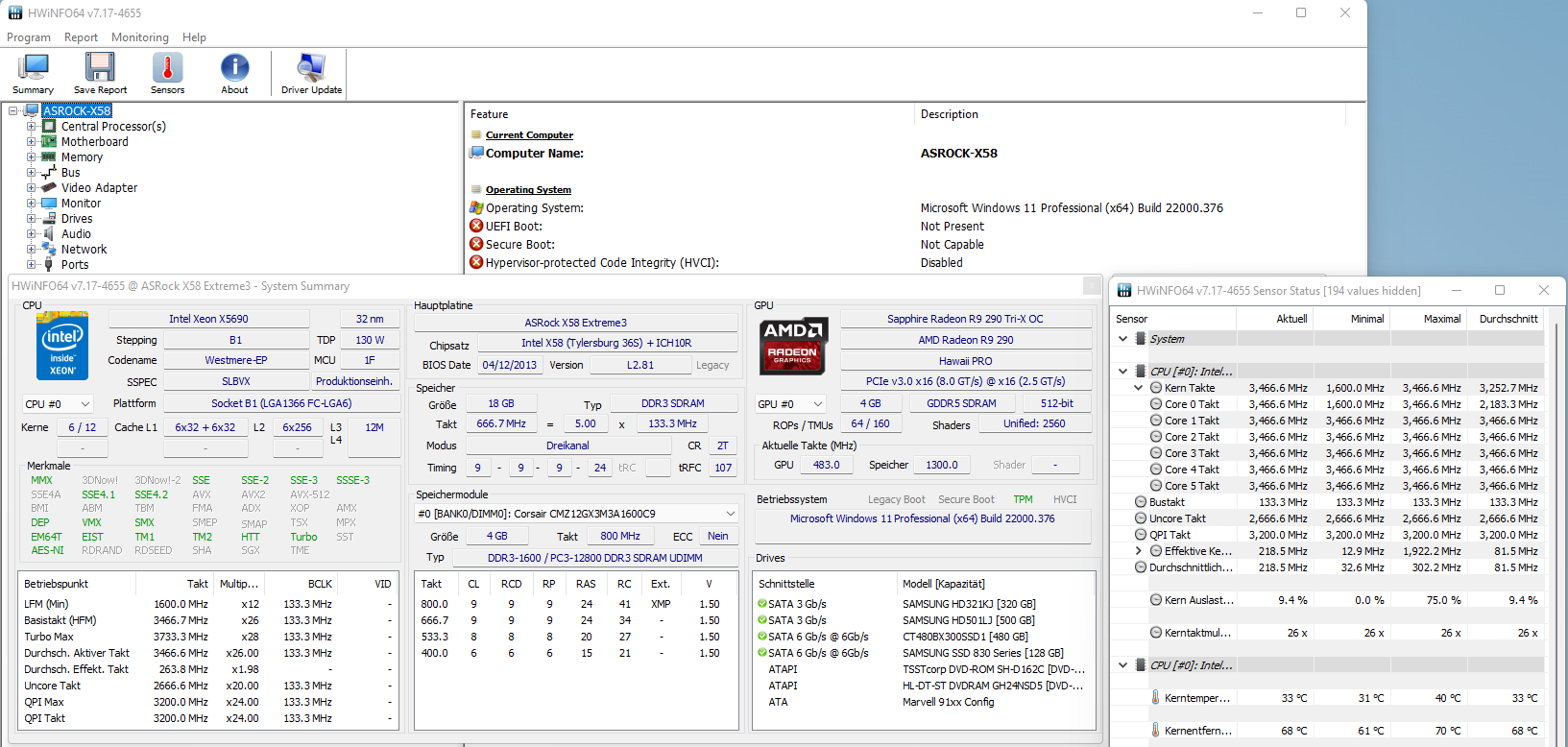Select the Drives tree node
The height and width of the screenshot is (747, 1568).
pos(77,219)
